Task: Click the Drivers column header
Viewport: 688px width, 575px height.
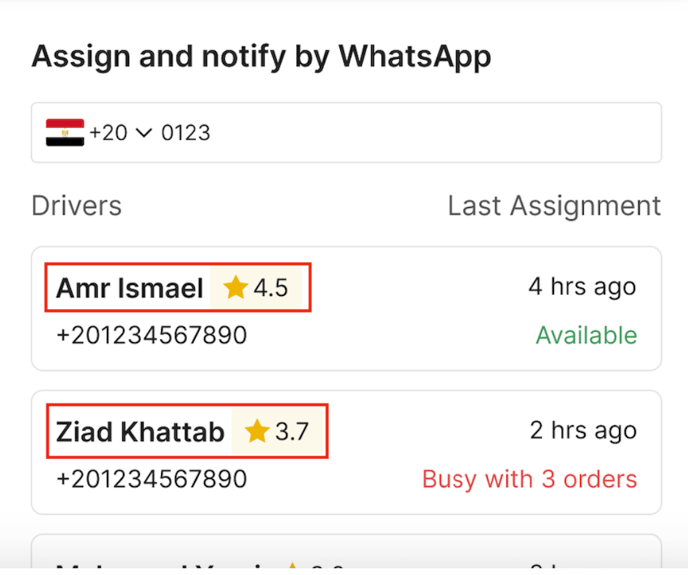Action: [x=77, y=206]
